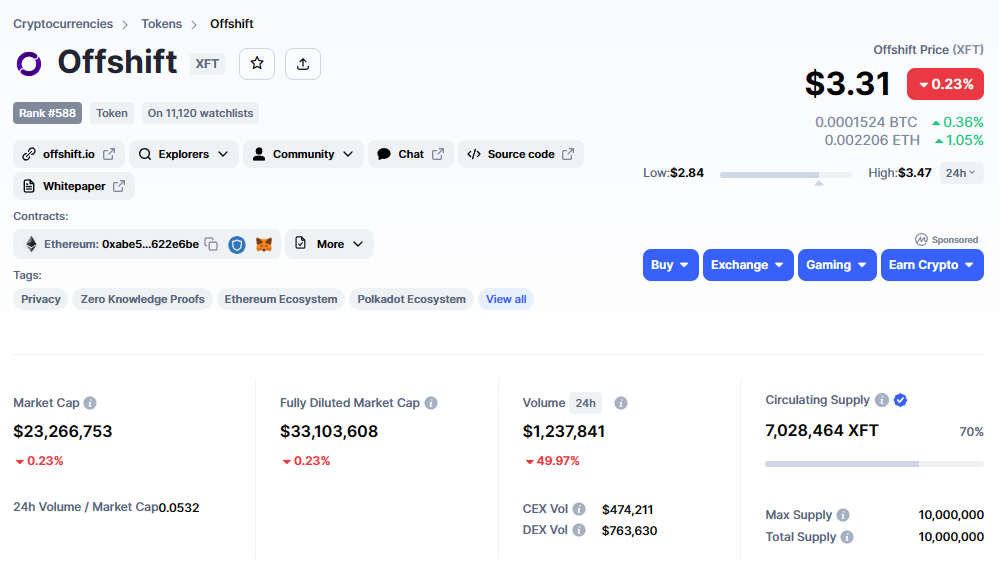This screenshot has width=999, height=574.
Task: Open the Chat link
Action: point(411,154)
